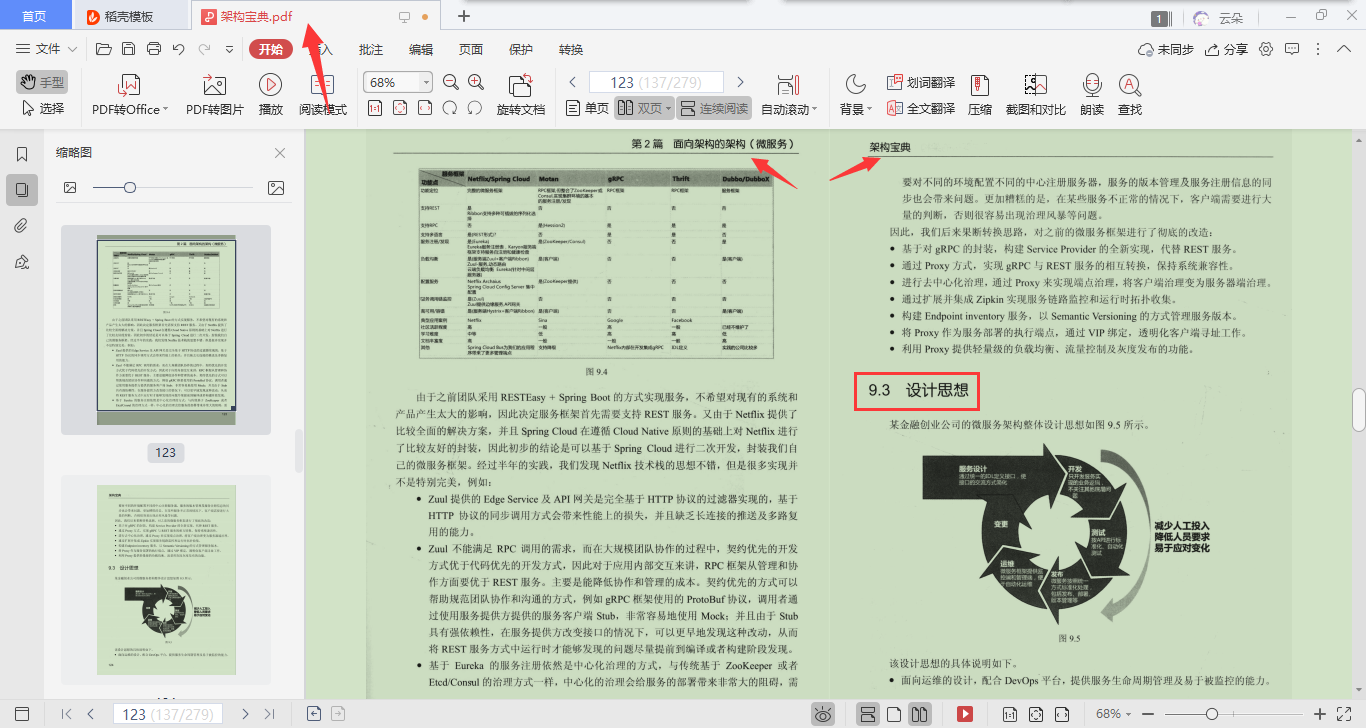
Task: Open 查找 search tool
Action: point(1130,95)
